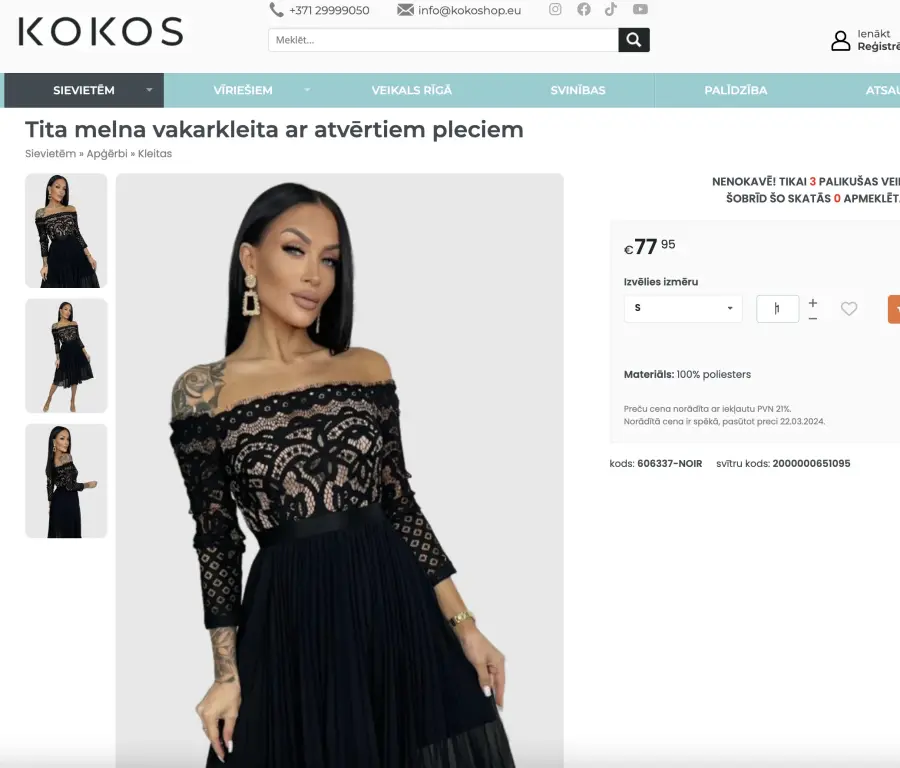Expand the Sievietēm menu arrow
Viewport: 900px width, 768px height.
149,90
